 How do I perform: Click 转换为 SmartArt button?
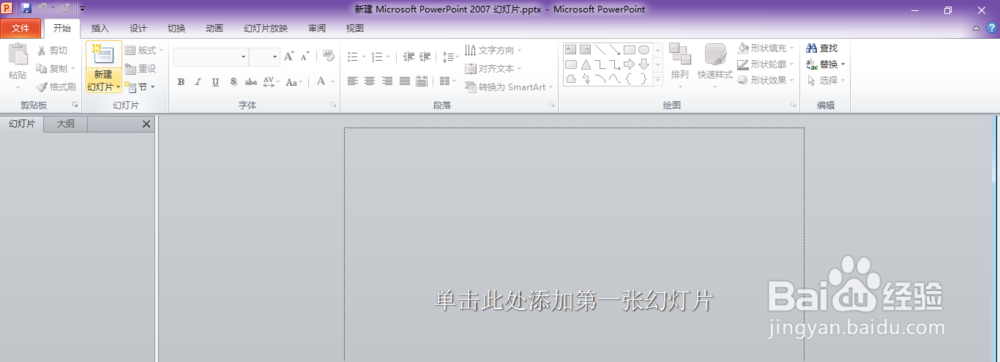[x=508, y=87]
